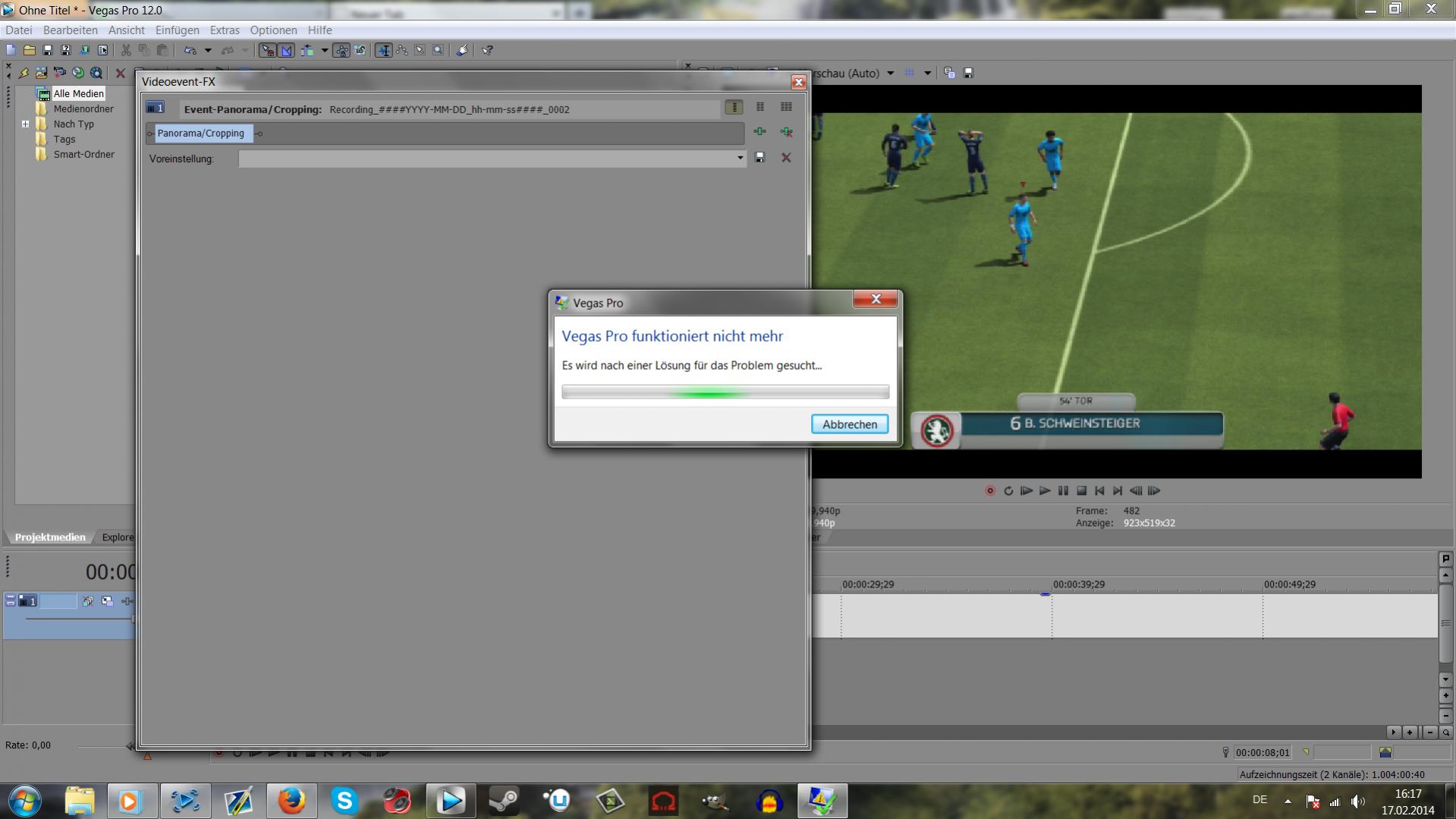Select the Smart-Ordner folder
This screenshot has height=819, width=1456.
(83, 154)
